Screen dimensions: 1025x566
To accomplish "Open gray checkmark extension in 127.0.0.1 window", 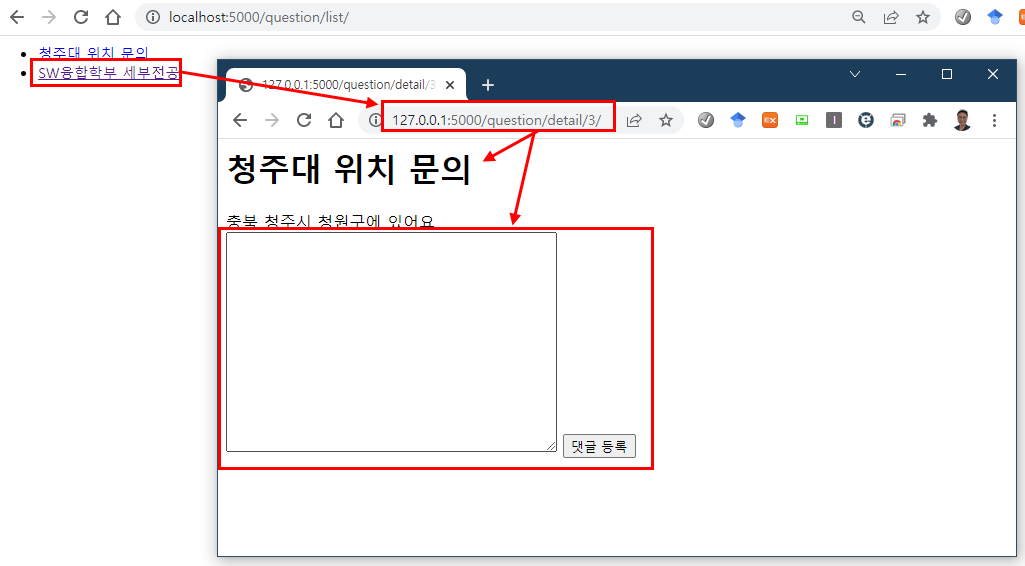I will tap(706, 120).
